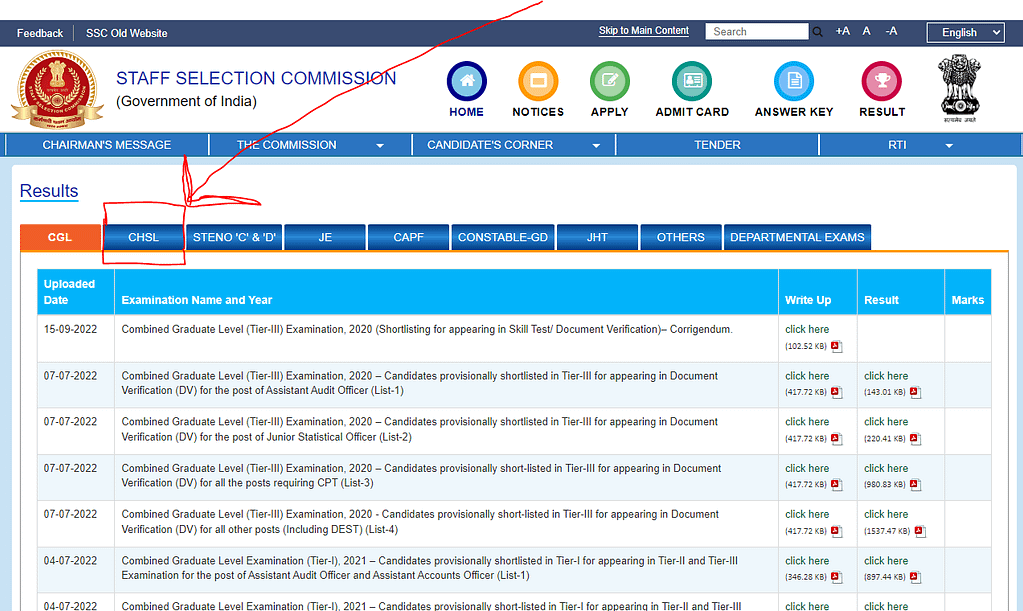
Task: Open write-up PDF icon for List-2 row
Action: (x=836, y=439)
